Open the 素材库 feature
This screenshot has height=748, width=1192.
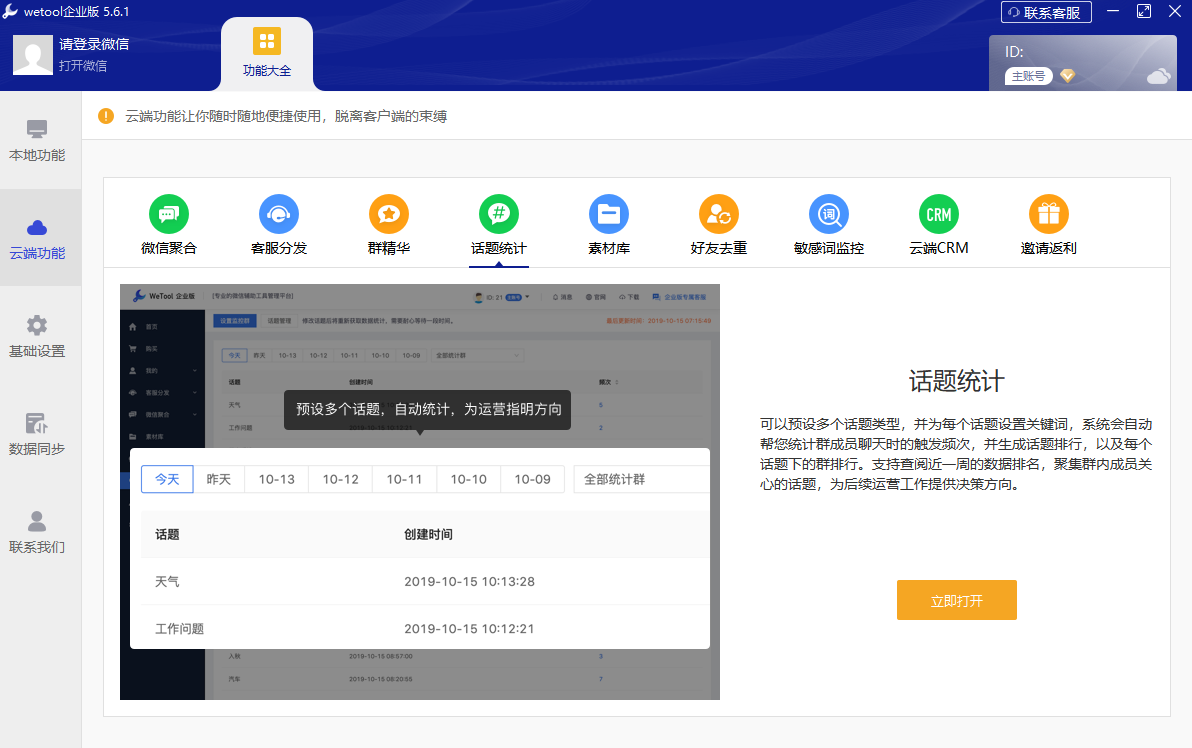click(x=609, y=224)
